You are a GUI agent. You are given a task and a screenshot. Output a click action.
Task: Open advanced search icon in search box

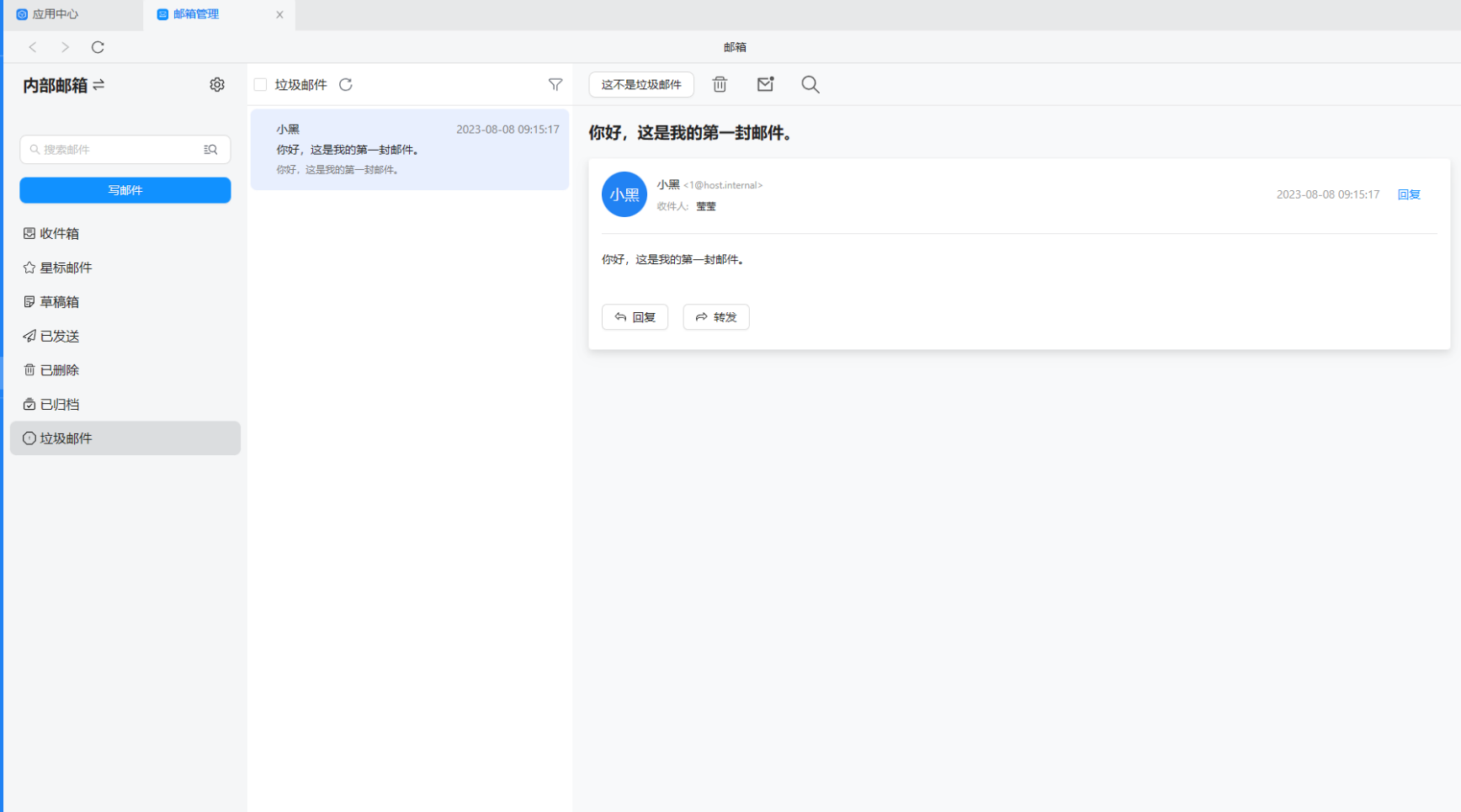pyautogui.click(x=210, y=150)
